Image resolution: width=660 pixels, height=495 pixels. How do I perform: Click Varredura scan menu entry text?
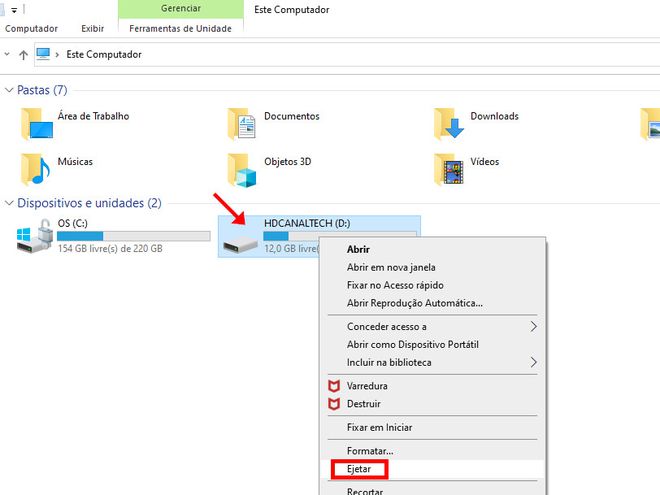point(367,386)
